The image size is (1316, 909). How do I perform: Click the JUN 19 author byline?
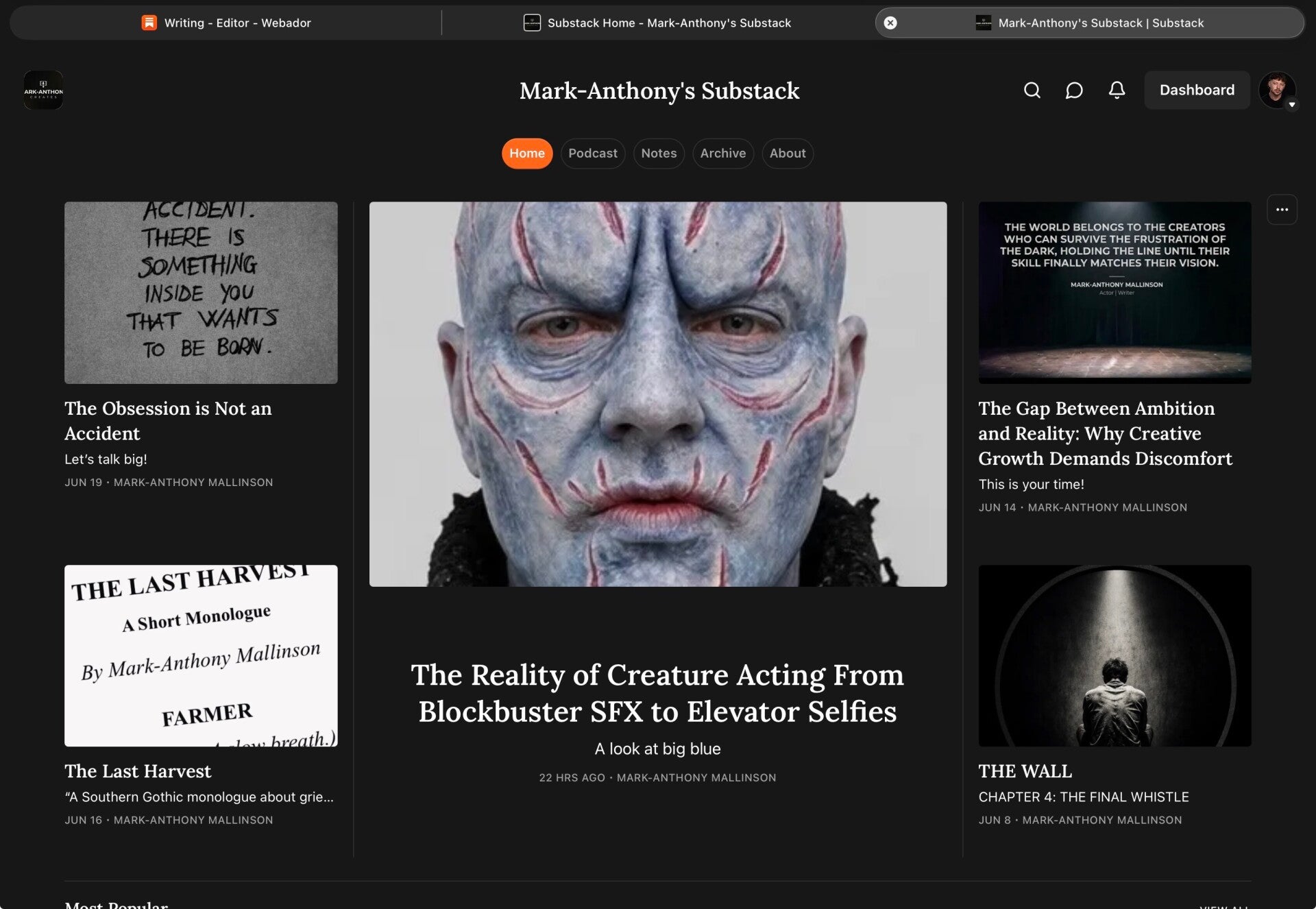click(169, 483)
